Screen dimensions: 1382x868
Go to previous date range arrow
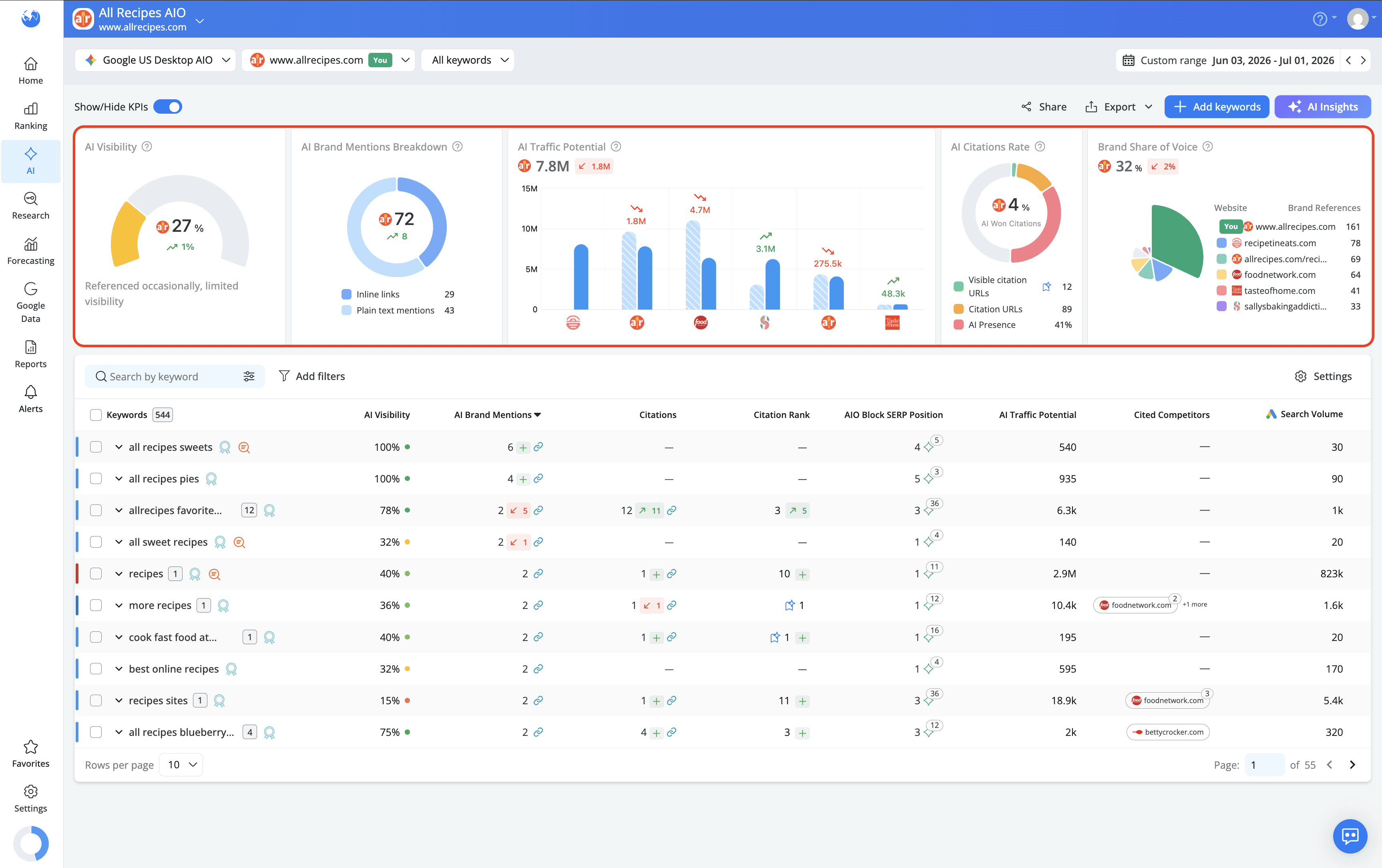(1349, 60)
